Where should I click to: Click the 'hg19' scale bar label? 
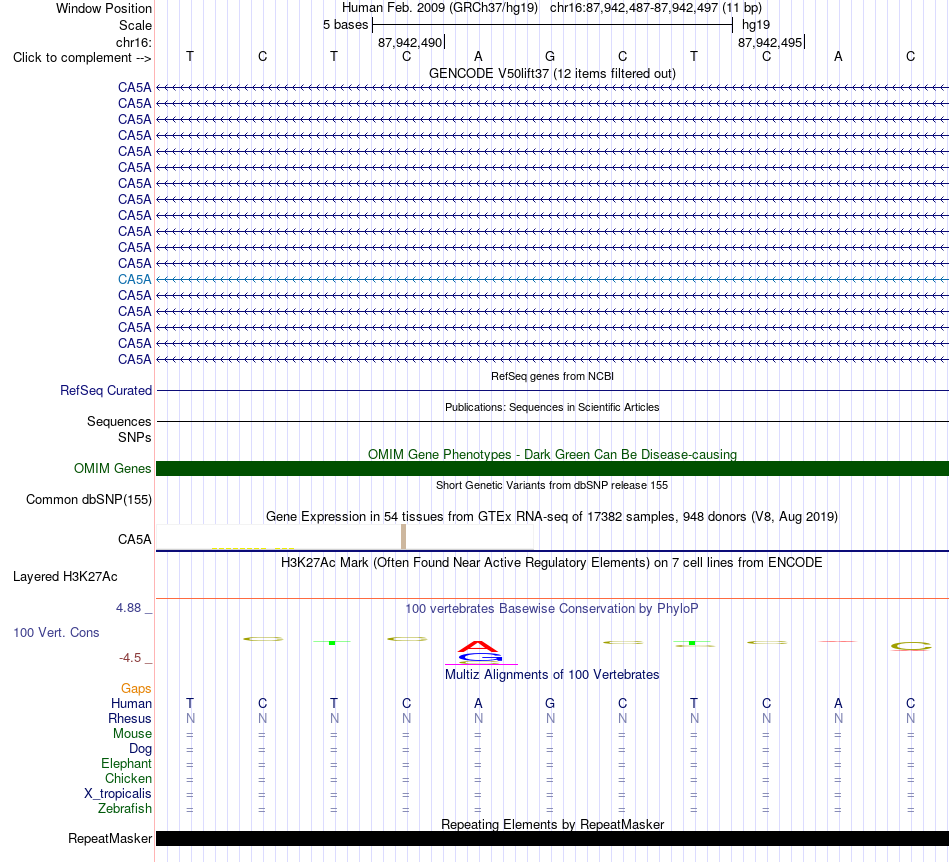click(756, 25)
